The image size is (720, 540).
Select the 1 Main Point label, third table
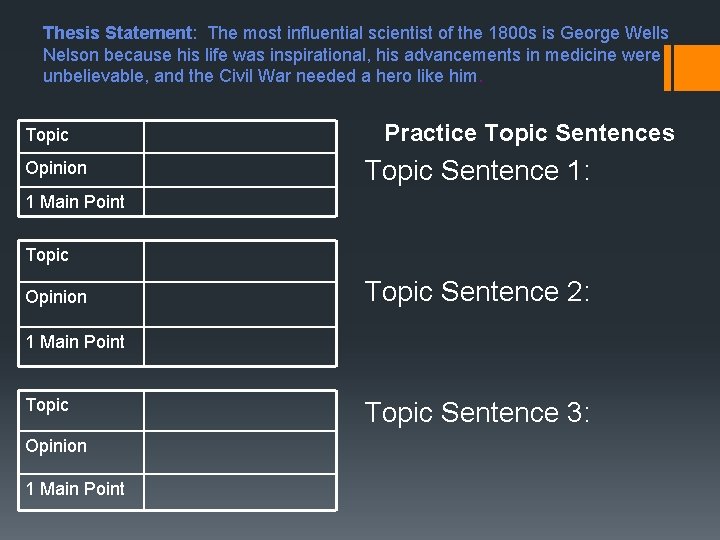pyautogui.click(x=75, y=489)
